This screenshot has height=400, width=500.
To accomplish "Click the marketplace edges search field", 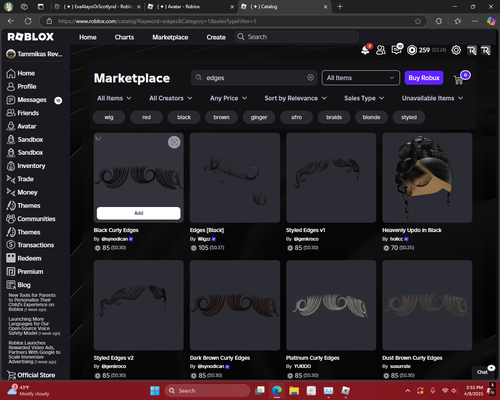I will [254, 78].
